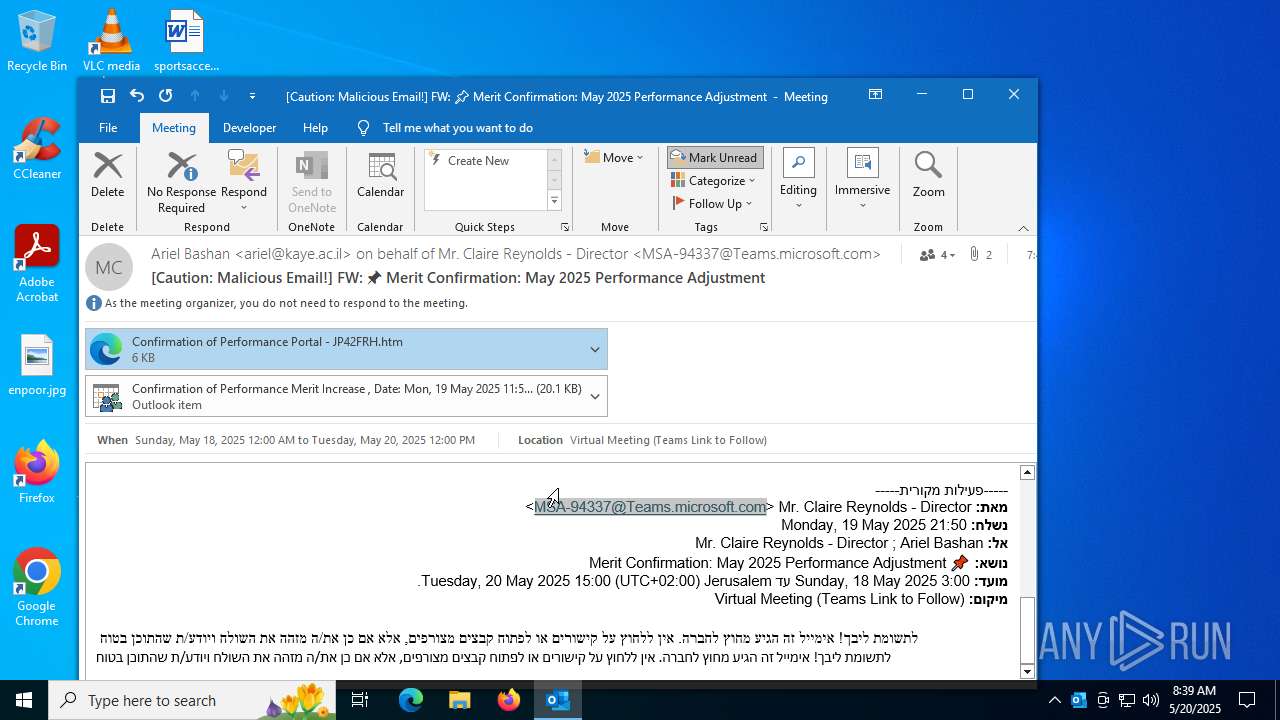1280x720 pixels.
Task: Open enpoor.jpg image file
Action: click(37, 366)
